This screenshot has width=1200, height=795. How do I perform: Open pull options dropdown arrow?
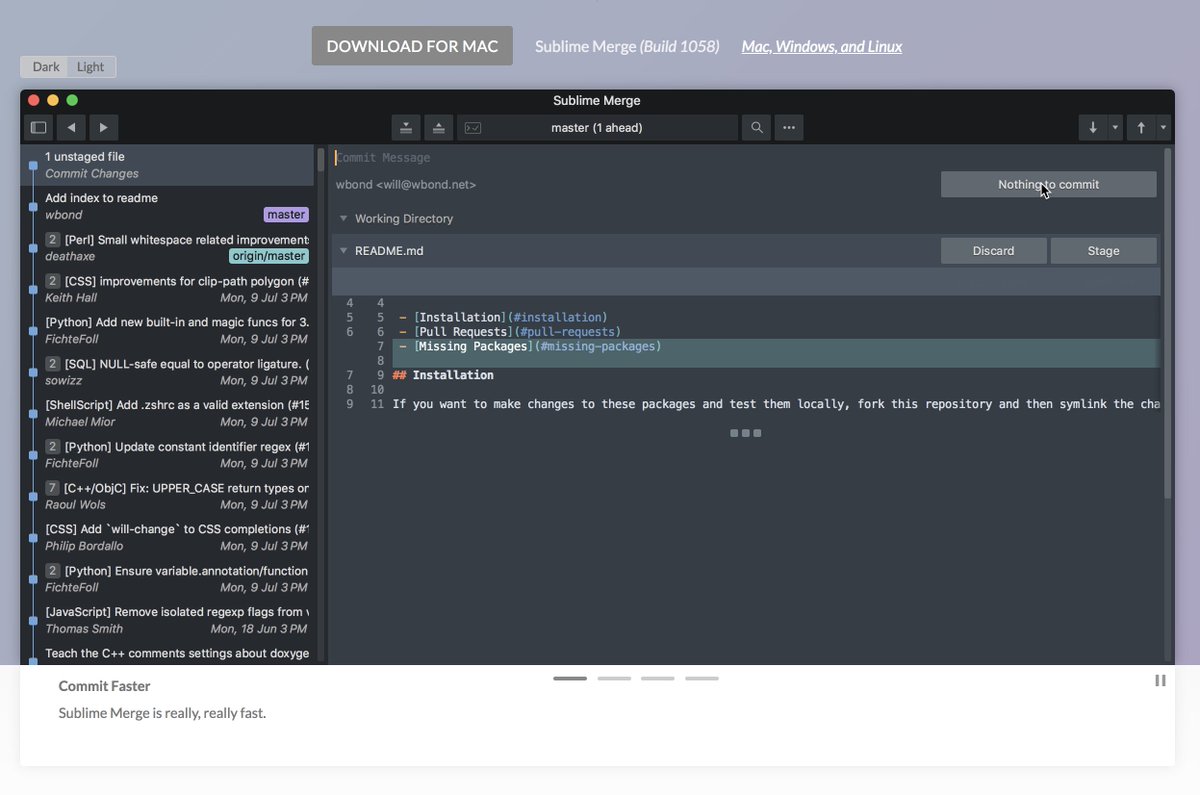click(1115, 127)
